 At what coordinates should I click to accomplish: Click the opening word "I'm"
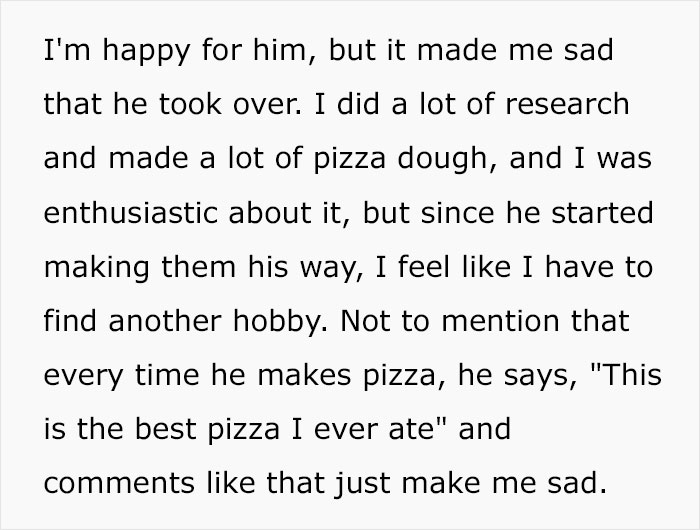65,50
